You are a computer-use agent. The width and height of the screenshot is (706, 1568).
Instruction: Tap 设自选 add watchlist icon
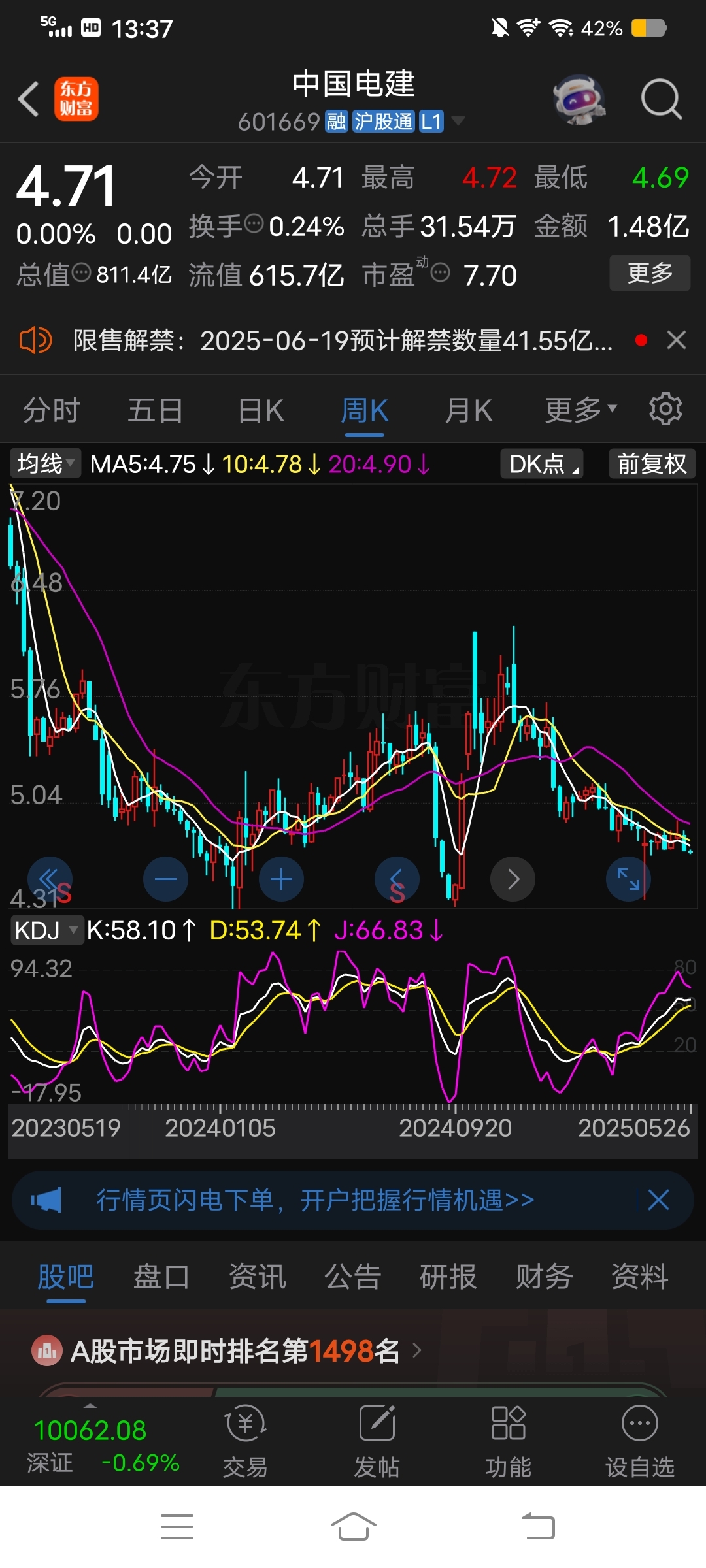click(x=639, y=1424)
